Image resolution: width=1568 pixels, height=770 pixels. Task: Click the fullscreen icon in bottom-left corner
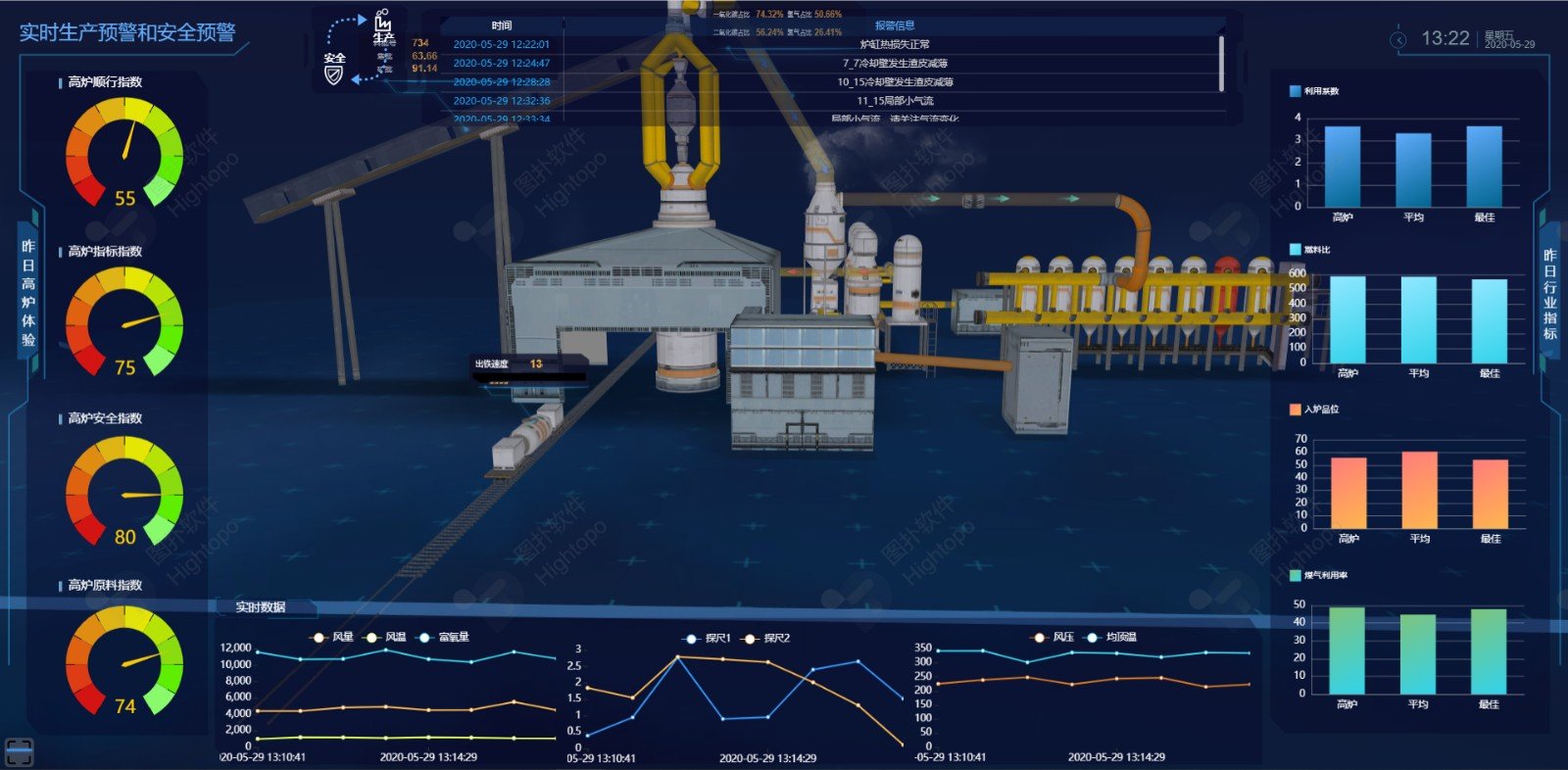20,751
